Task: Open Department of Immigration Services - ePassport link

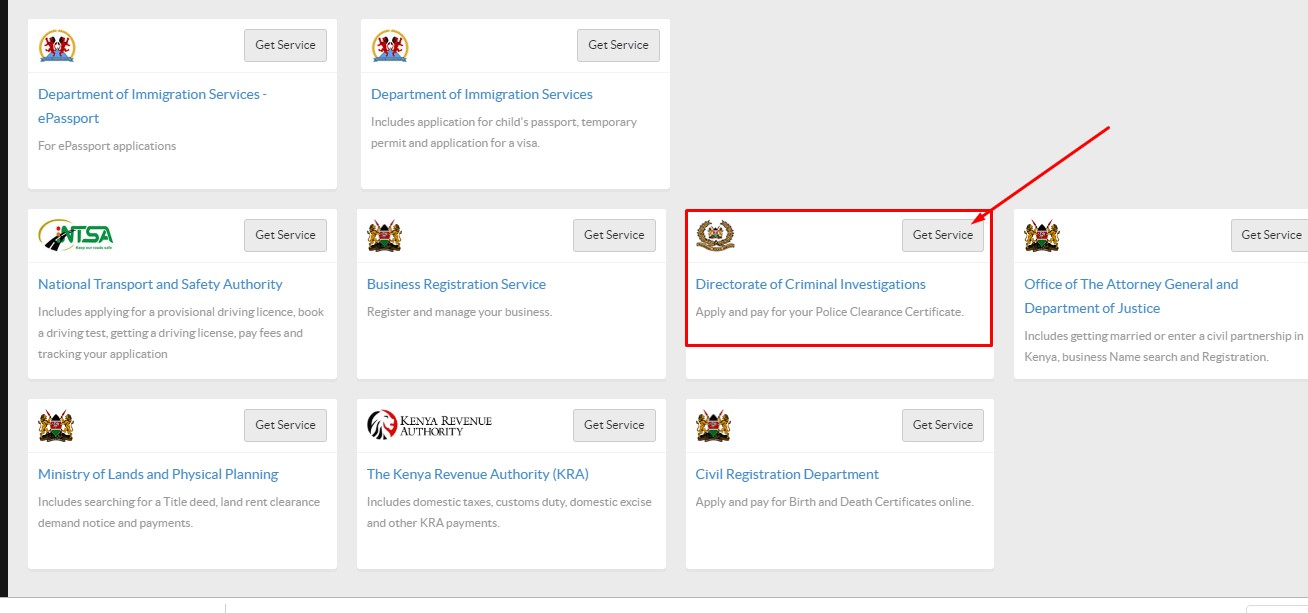Action: (x=152, y=106)
